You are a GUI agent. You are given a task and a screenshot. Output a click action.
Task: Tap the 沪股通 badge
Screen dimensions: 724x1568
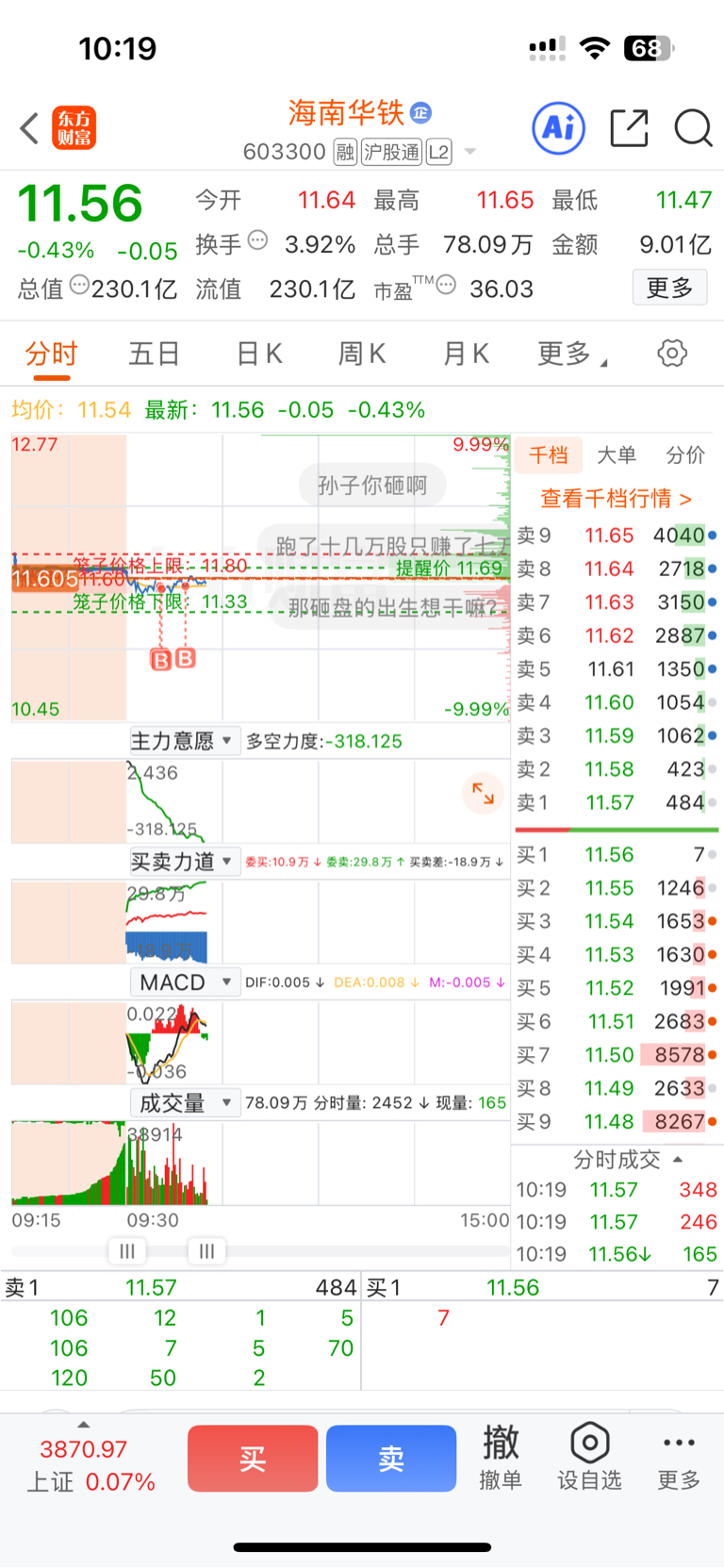pos(391,152)
